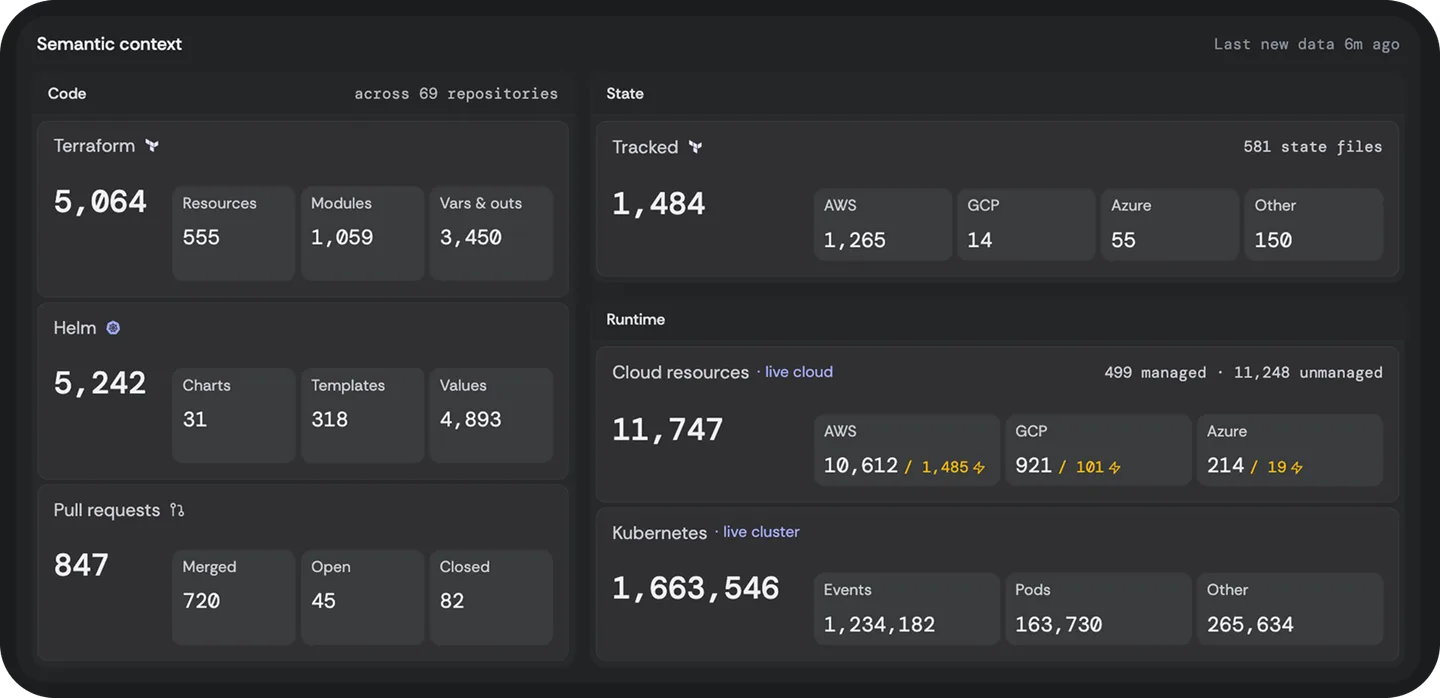Click the Pull requests heading text
This screenshot has height=698, width=1440.
(x=107, y=510)
